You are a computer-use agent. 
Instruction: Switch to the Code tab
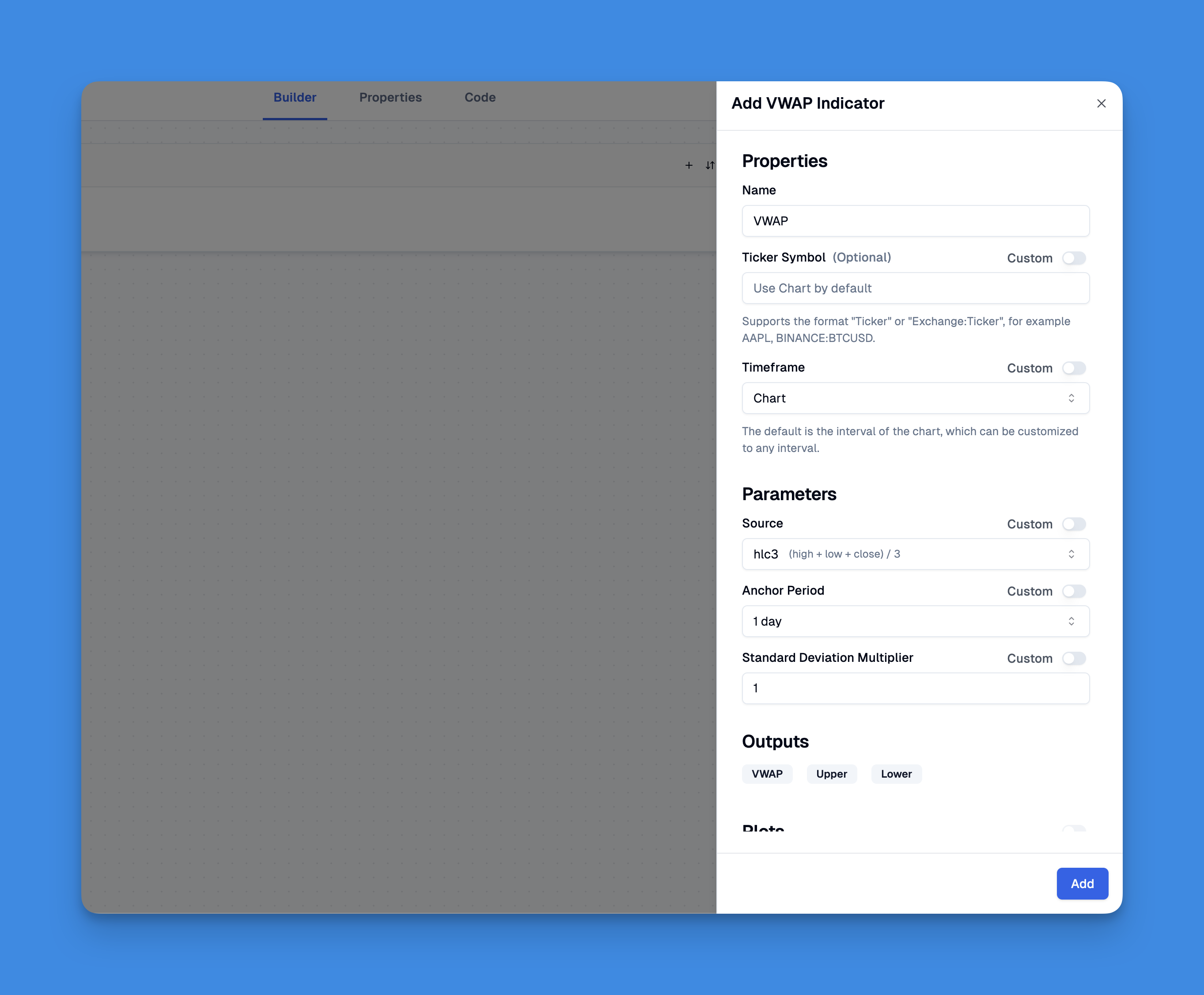pos(480,97)
